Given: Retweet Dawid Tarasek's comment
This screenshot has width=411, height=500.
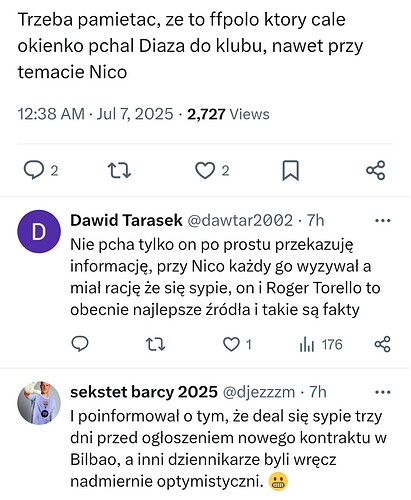Looking at the screenshot, I should tap(156, 344).
